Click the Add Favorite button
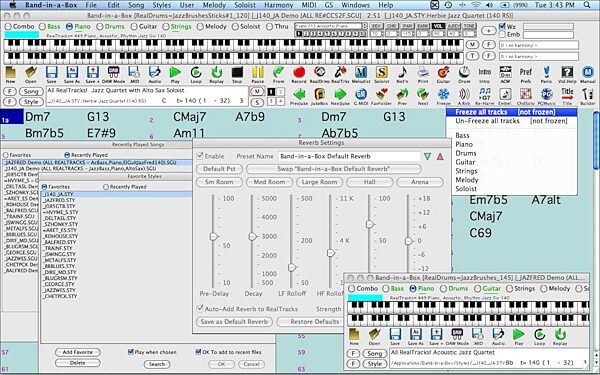 (78, 352)
